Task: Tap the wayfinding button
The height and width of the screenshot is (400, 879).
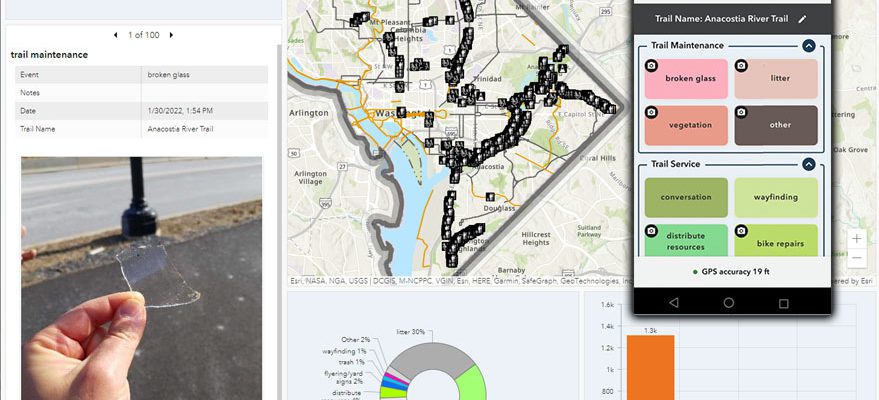Action: 776,197
